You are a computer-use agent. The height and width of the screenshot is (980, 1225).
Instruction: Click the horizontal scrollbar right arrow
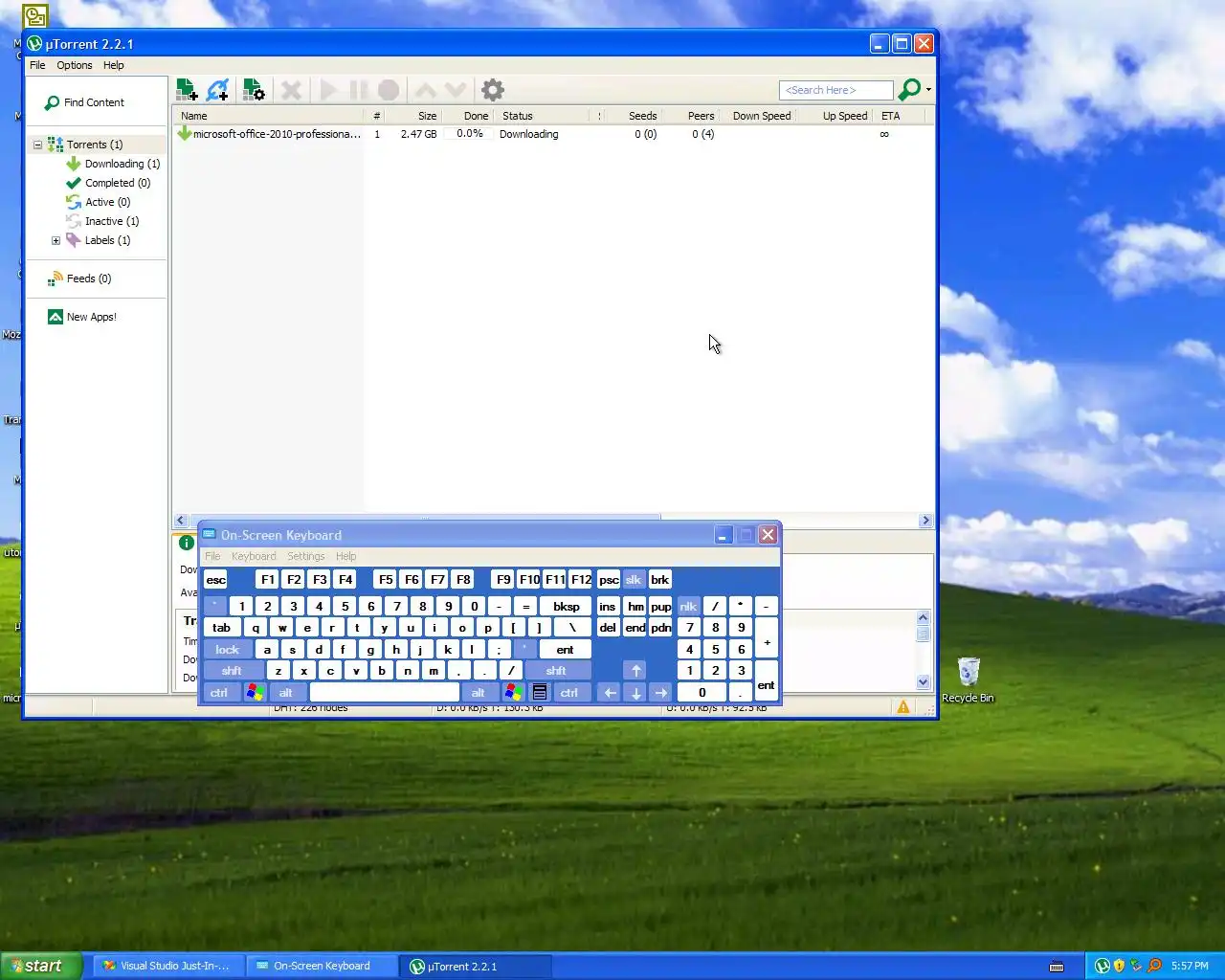pos(925,521)
